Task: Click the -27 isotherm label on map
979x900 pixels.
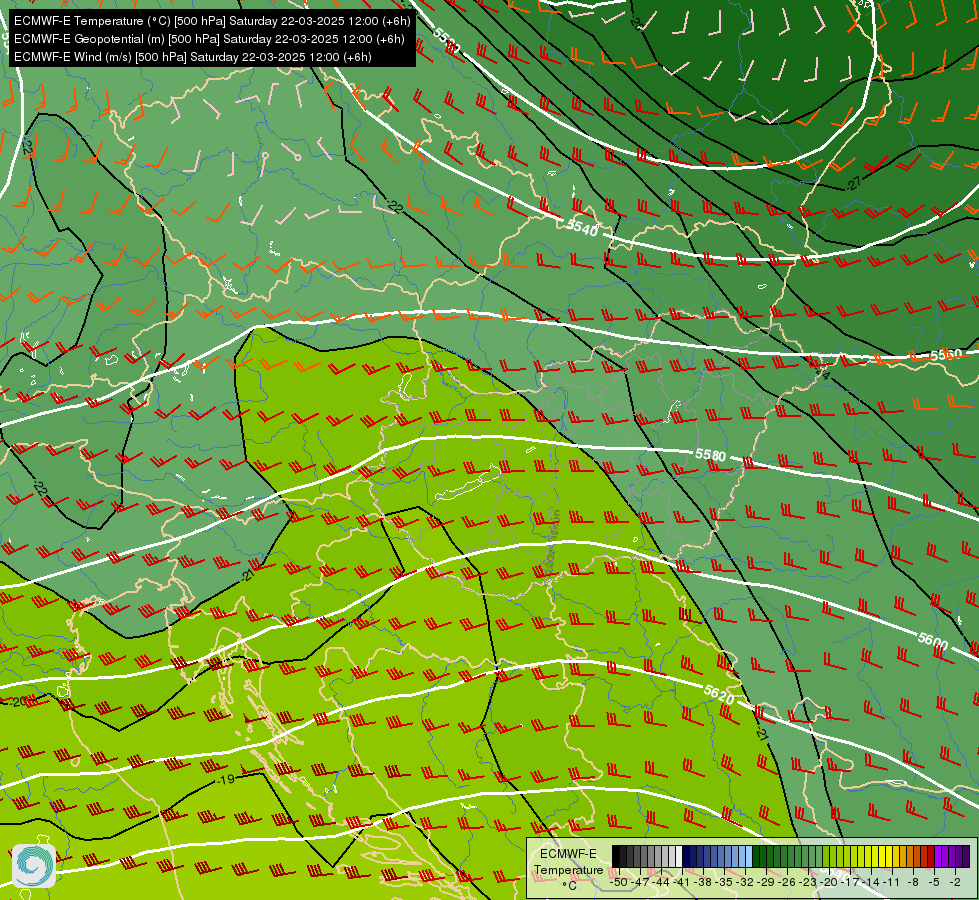Action: click(854, 183)
